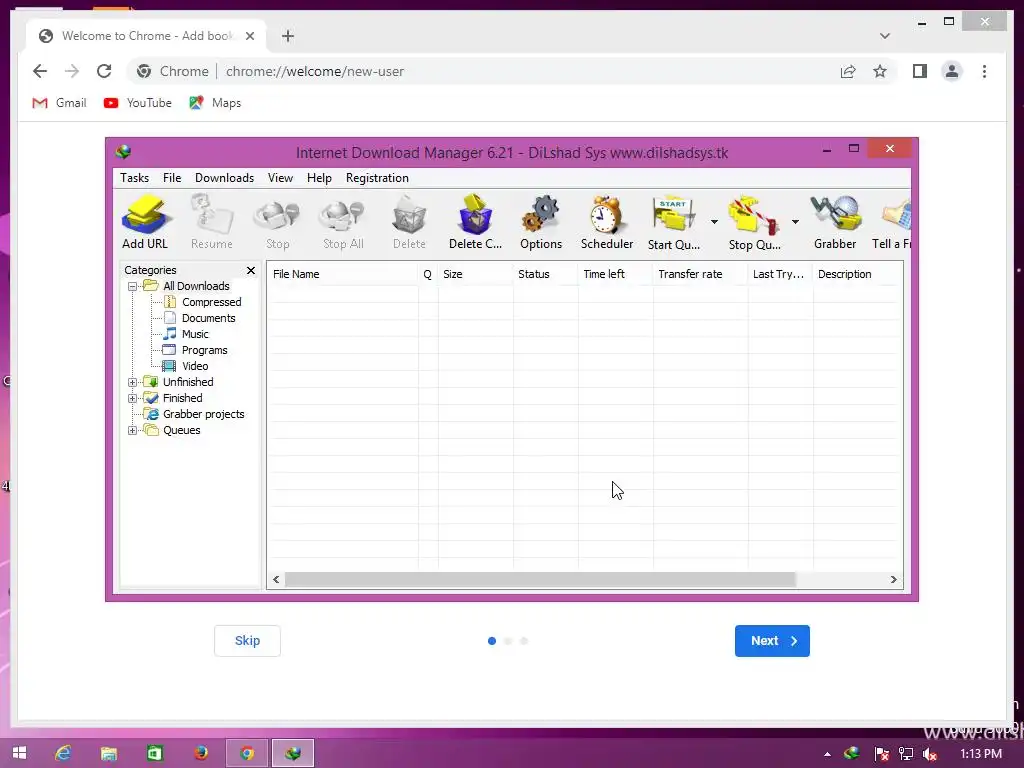Open the Tasks menu
1024x768 pixels.
(135, 178)
